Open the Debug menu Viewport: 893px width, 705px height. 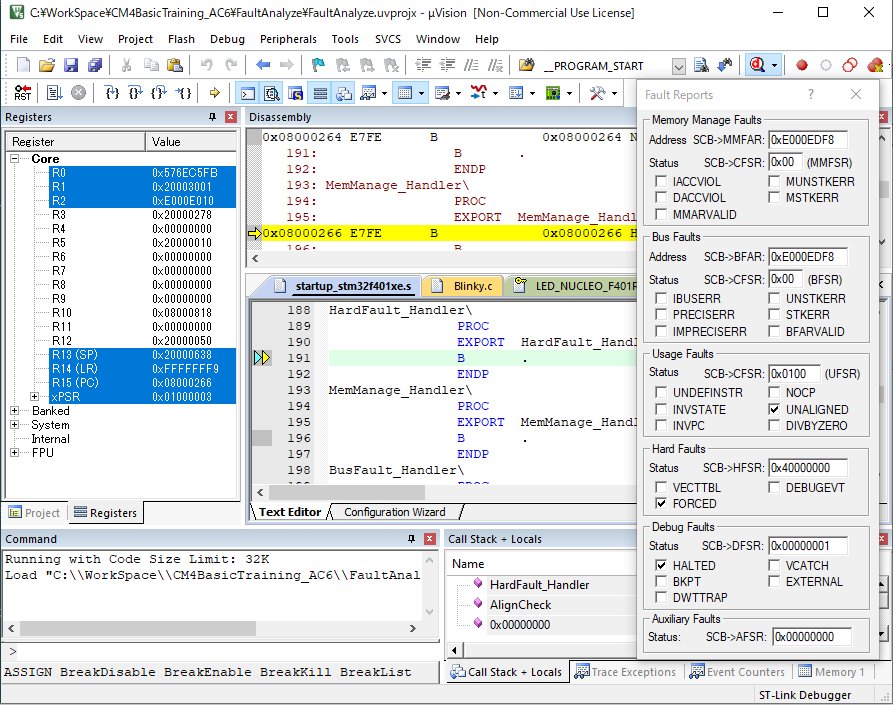click(227, 39)
